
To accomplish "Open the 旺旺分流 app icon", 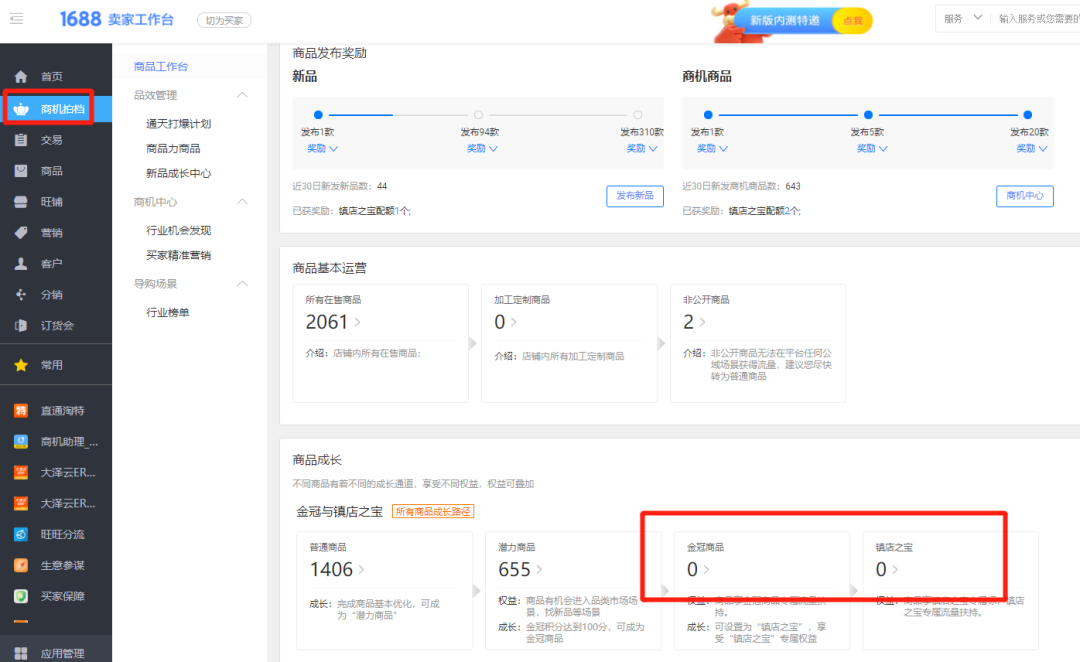I will (x=21, y=535).
